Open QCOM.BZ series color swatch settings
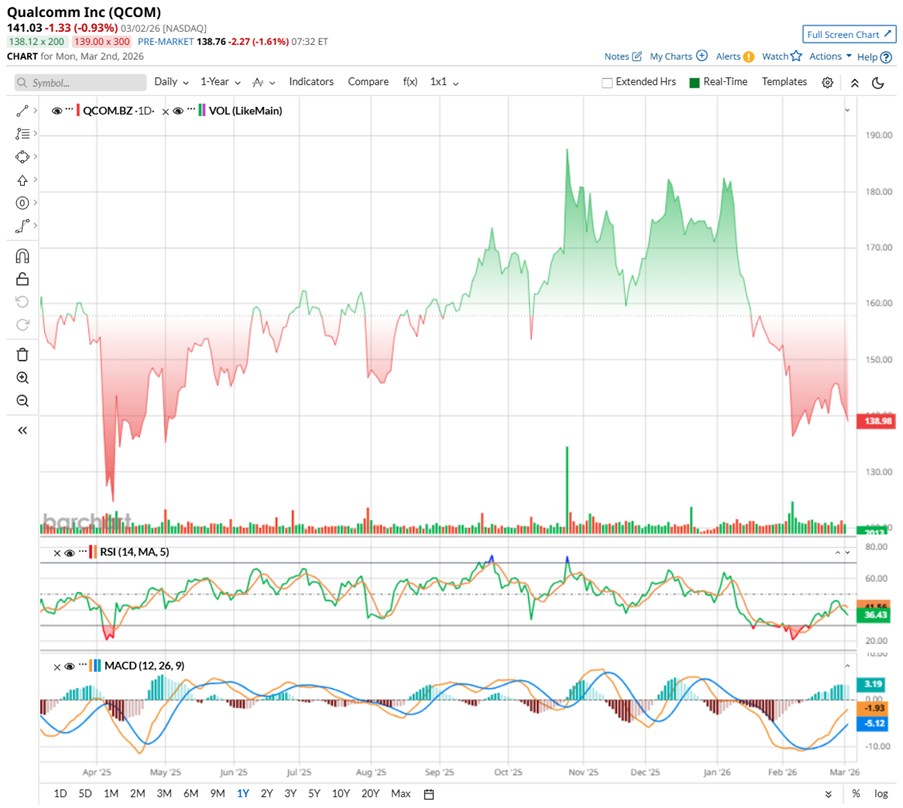Viewport: 903px width, 808px height. [78, 111]
